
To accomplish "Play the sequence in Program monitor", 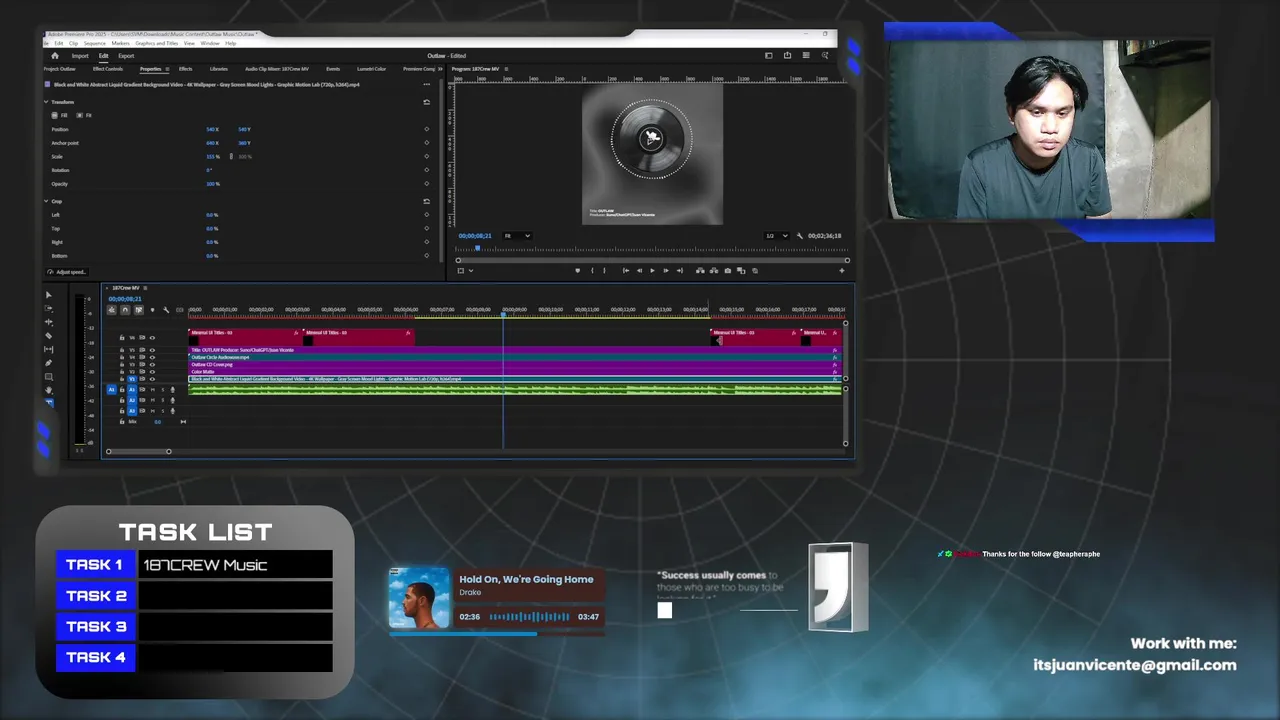I will pyautogui.click(x=652, y=270).
